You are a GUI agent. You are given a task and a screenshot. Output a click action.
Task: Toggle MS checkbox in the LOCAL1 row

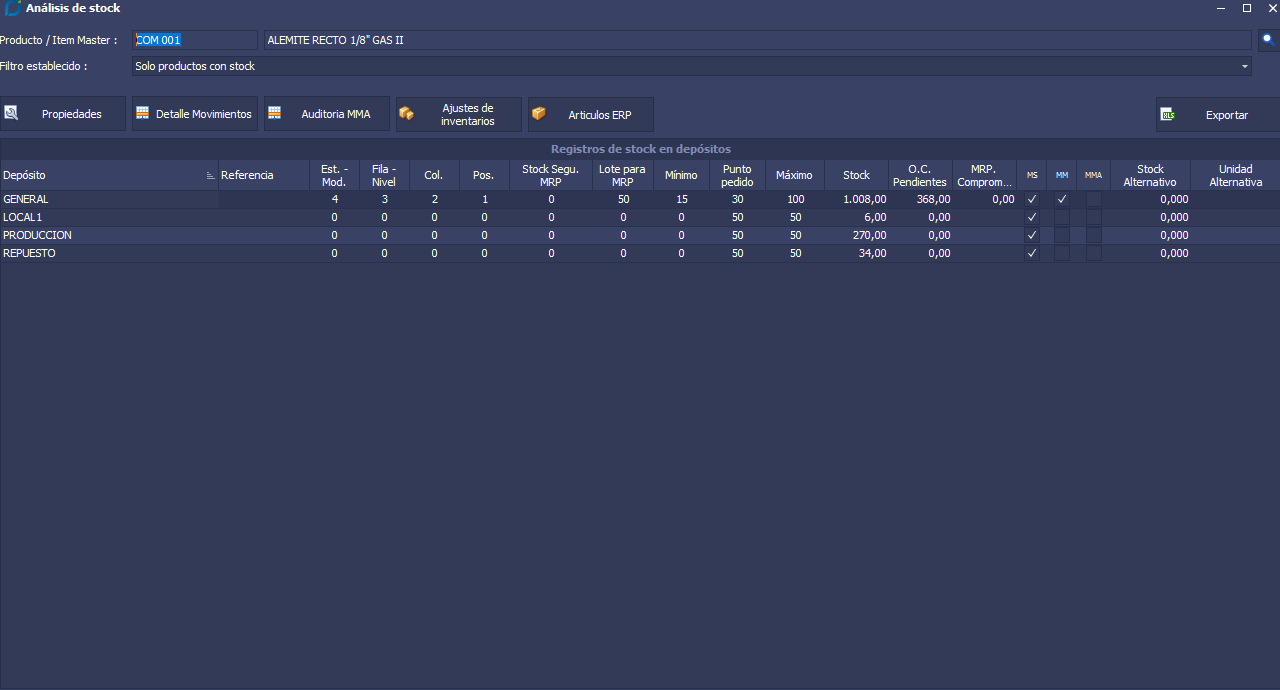pyautogui.click(x=1032, y=217)
